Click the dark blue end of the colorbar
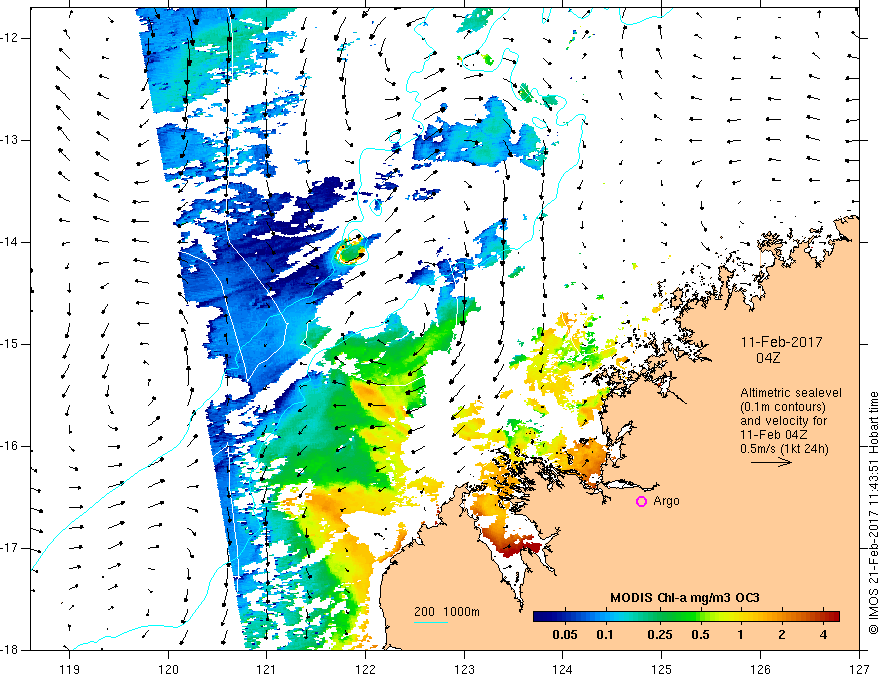Viewport: 880px width, 680px height. [x=540, y=617]
